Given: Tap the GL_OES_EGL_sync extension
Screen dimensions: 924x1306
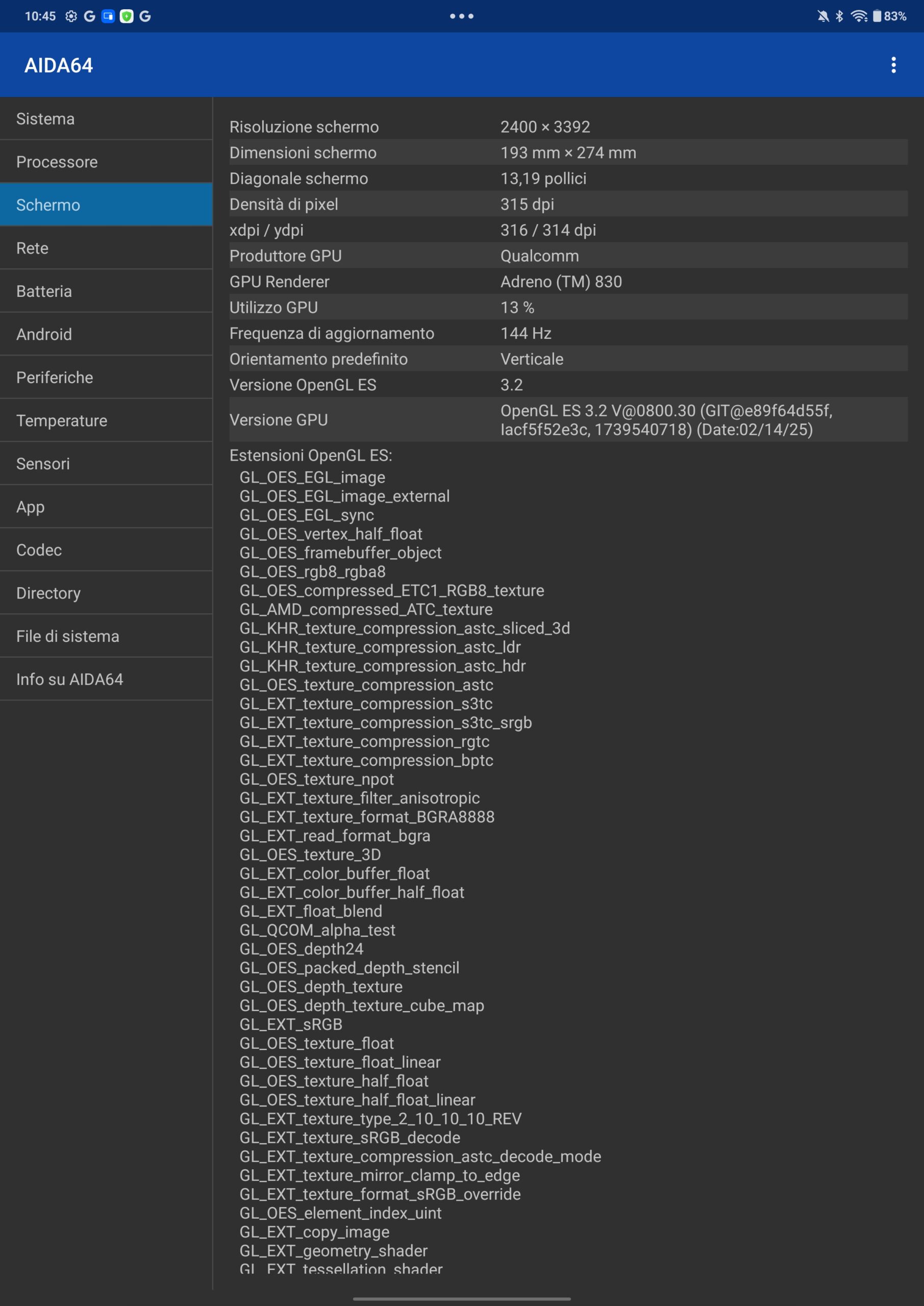Looking at the screenshot, I should click(307, 515).
